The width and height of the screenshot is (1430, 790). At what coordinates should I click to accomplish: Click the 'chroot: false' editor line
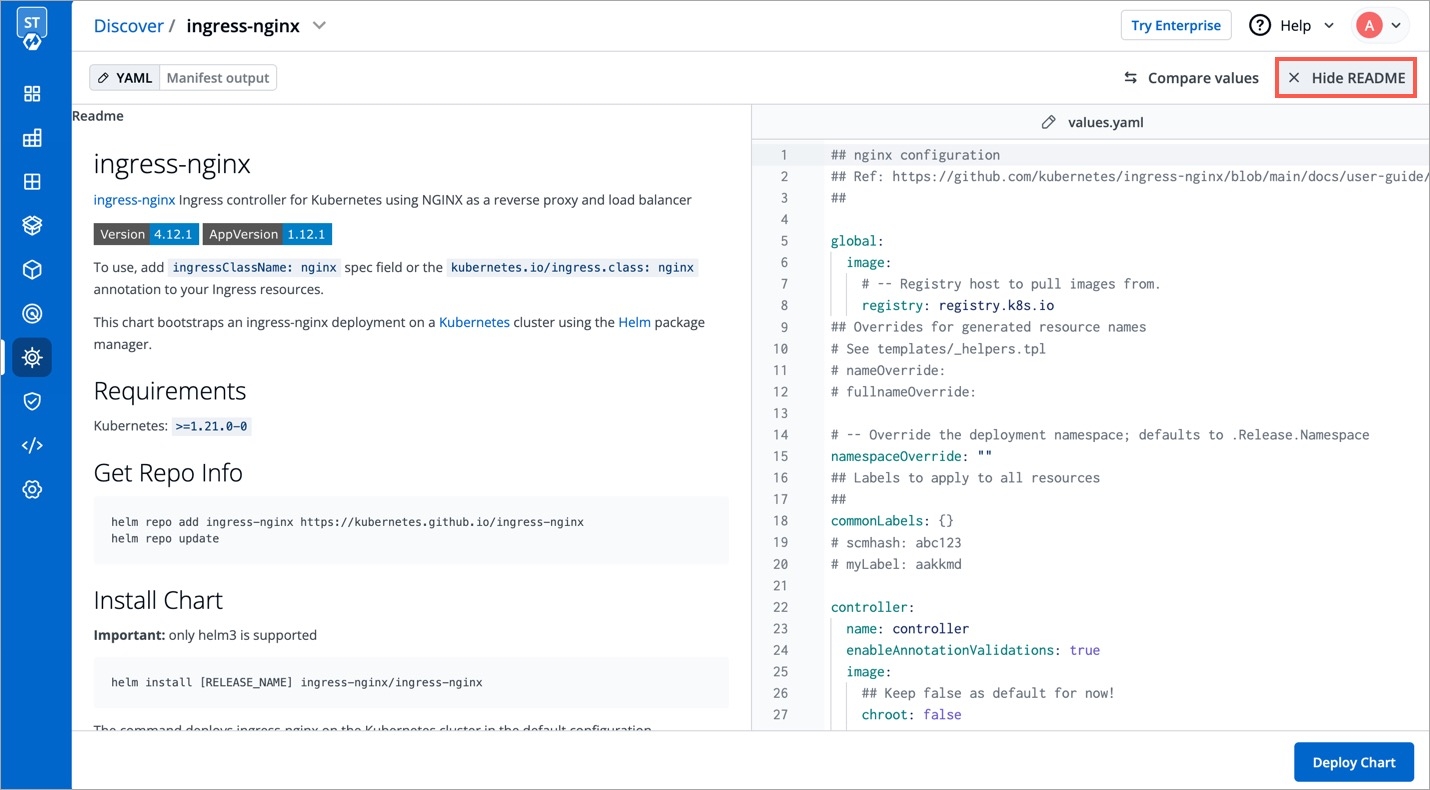911,715
